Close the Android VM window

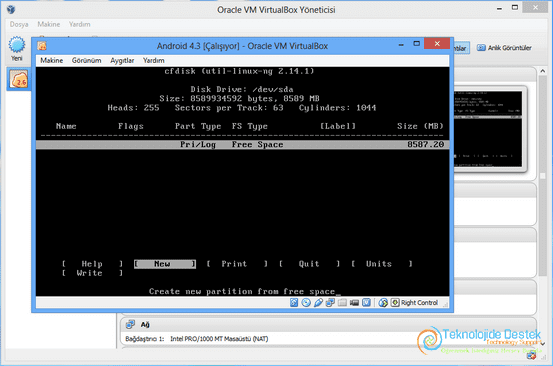click(x=437, y=43)
